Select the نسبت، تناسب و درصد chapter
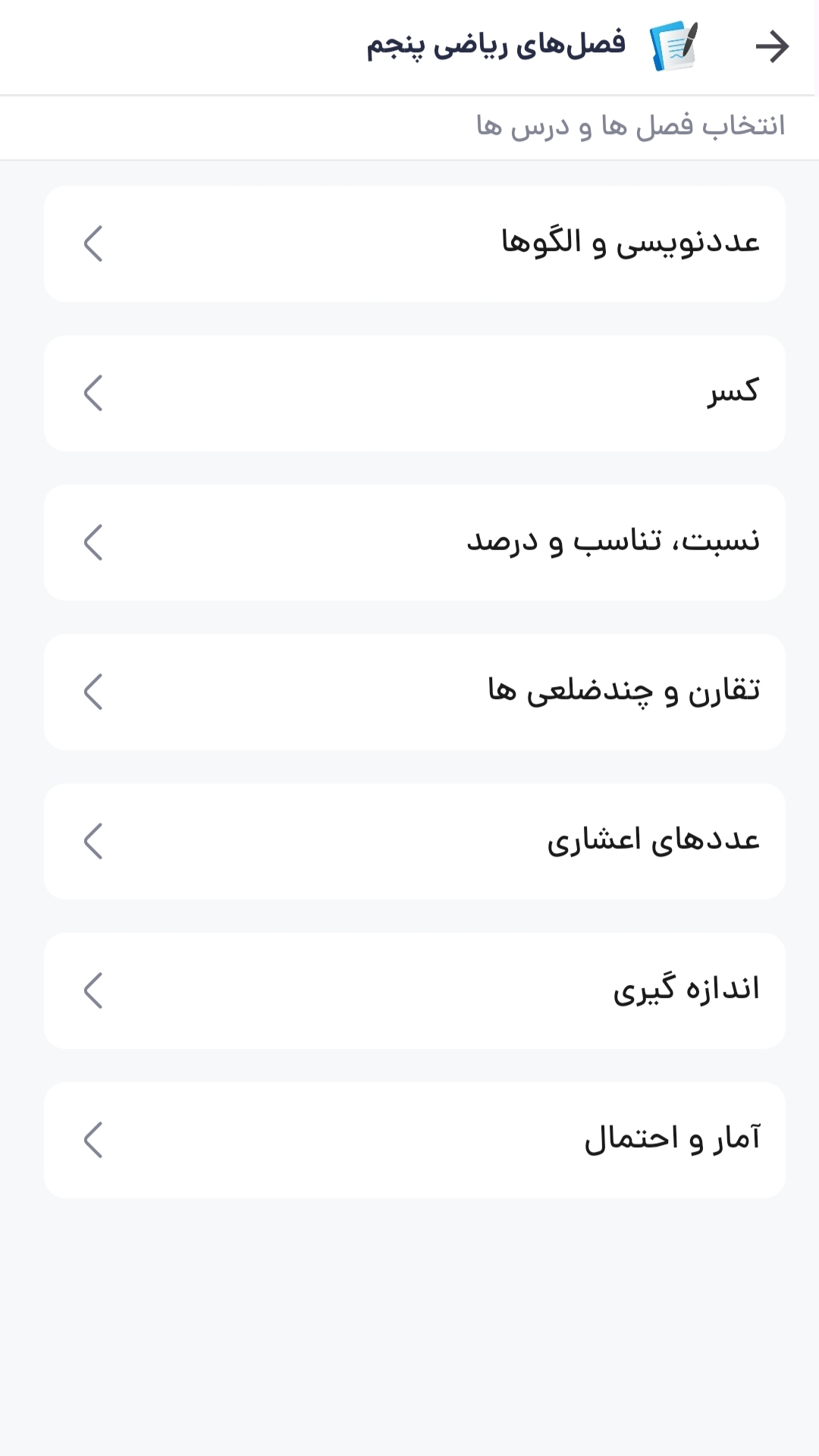Screen dimensions: 819x1456 click(613, 541)
